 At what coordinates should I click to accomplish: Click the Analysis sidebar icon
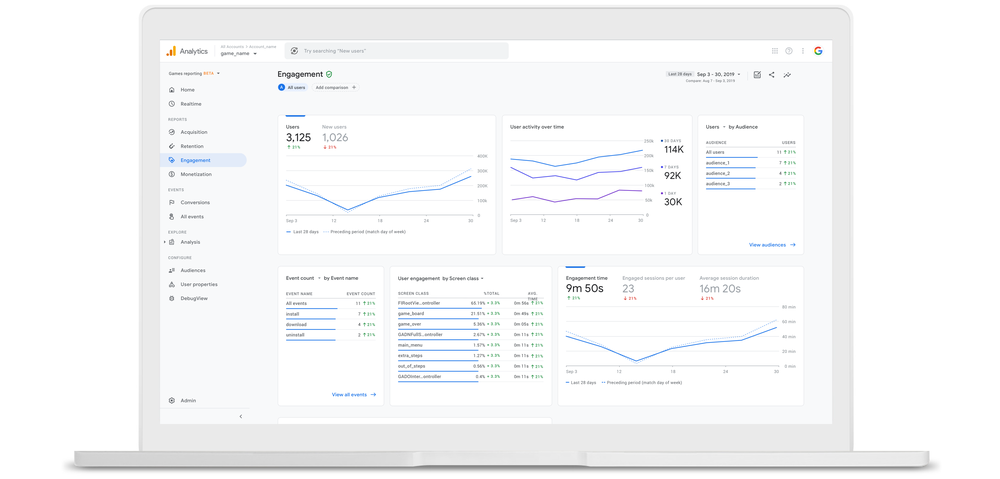click(x=172, y=242)
